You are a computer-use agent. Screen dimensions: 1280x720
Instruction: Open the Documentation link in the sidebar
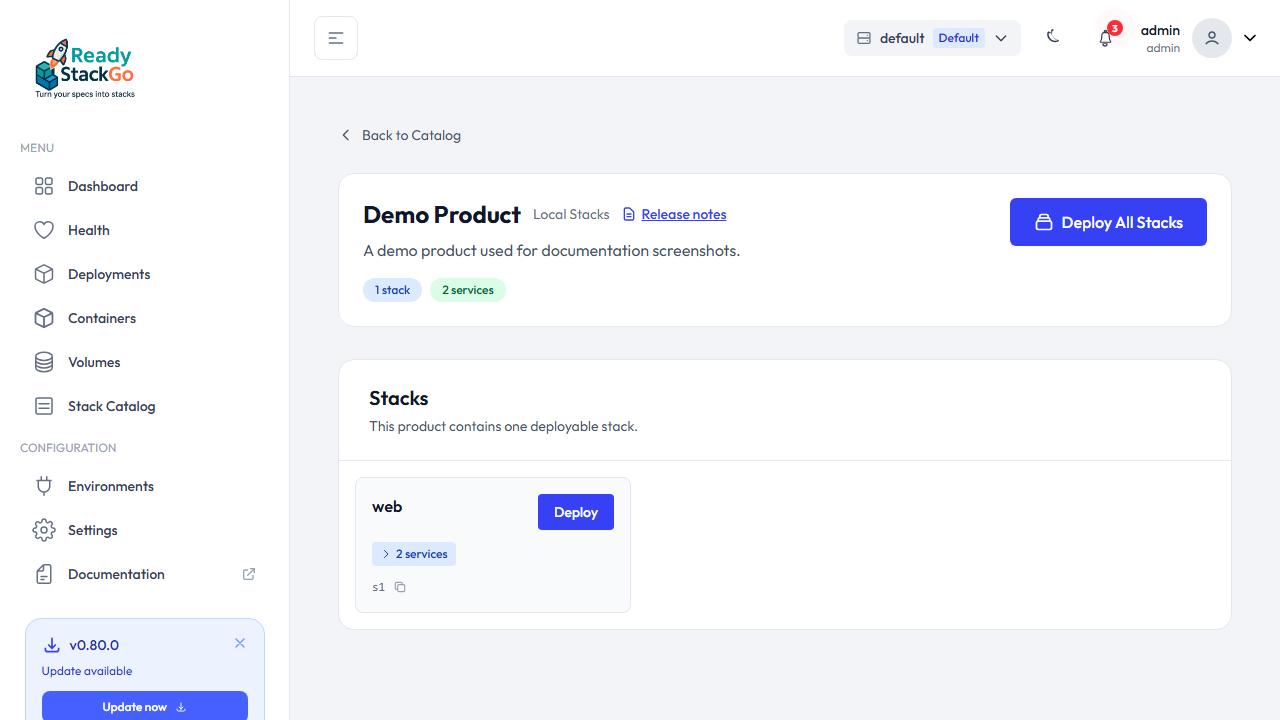point(145,574)
